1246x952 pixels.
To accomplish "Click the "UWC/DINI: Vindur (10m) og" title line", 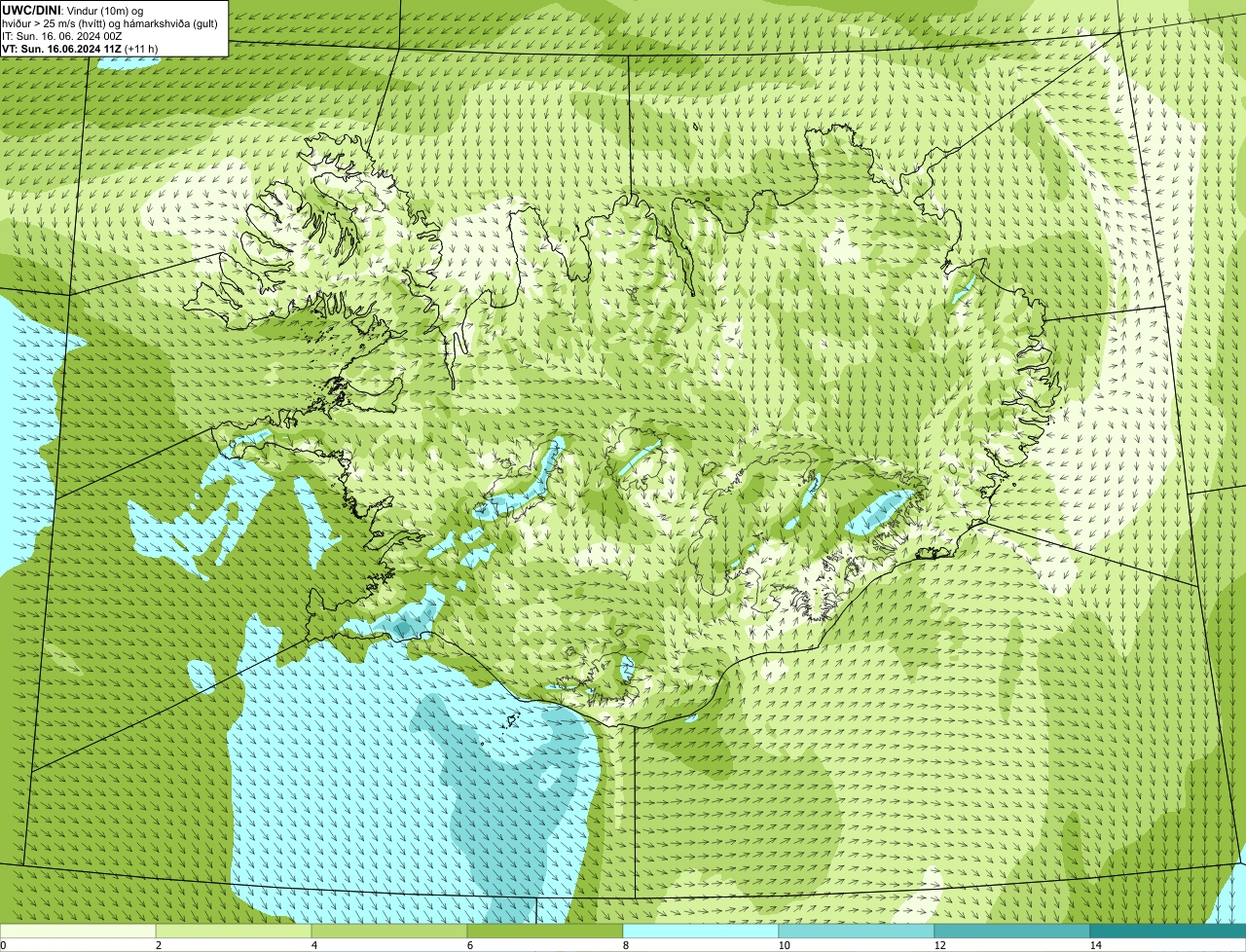I will (x=73, y=11).
